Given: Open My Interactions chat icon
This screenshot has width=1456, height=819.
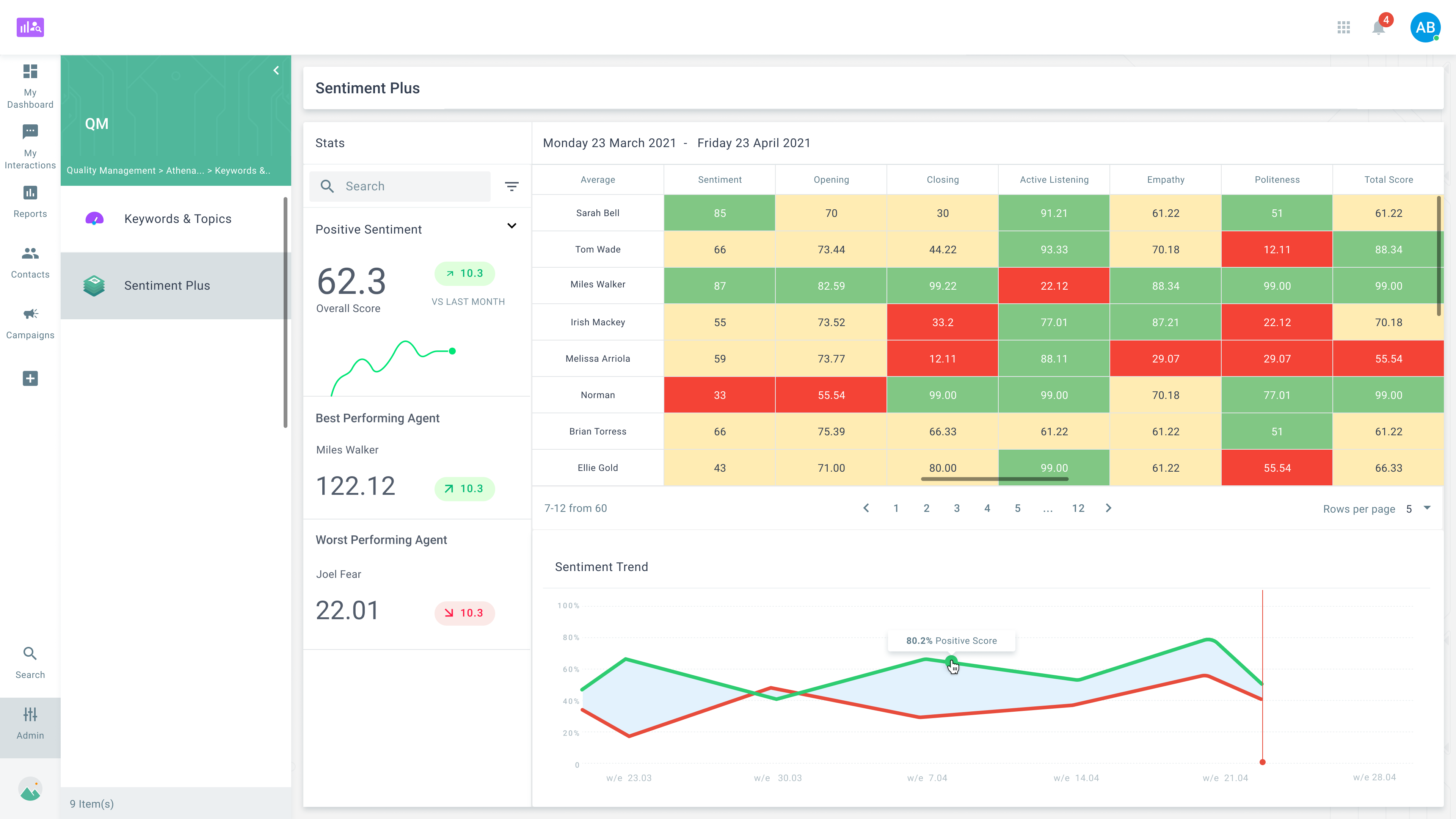Looking at the screenshot, I should (x=30, y=132).
